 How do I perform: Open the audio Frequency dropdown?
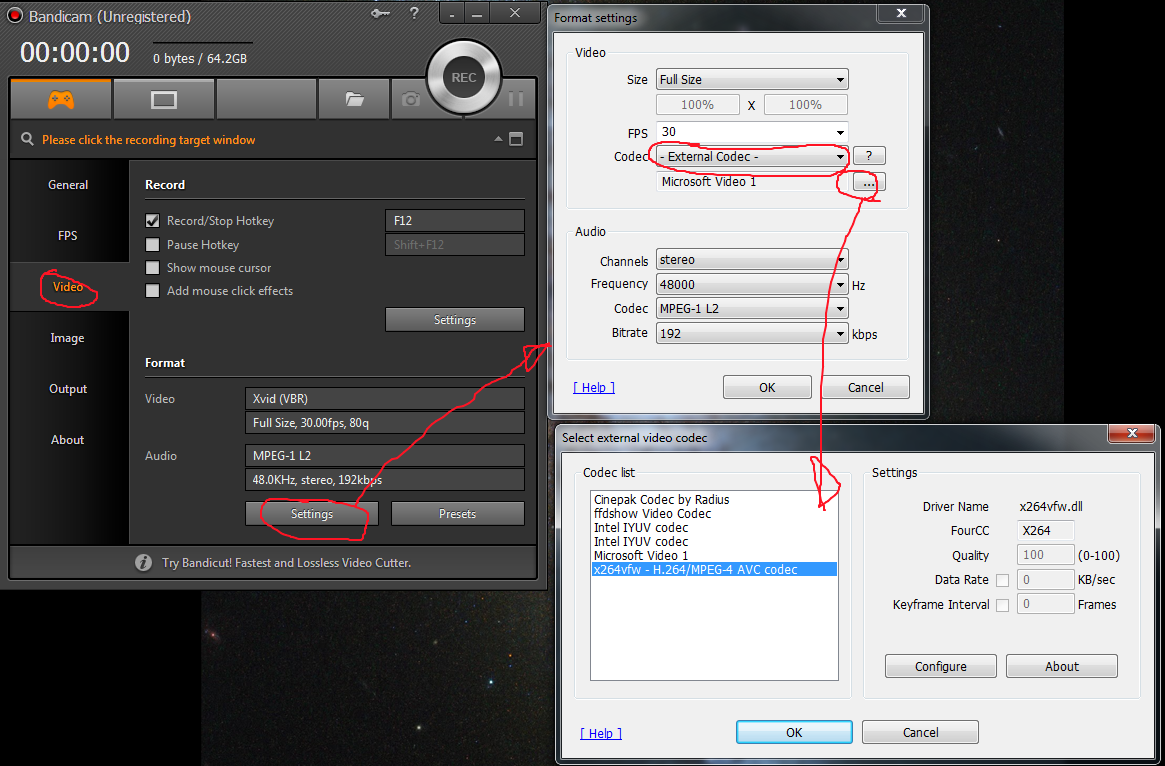752,285
